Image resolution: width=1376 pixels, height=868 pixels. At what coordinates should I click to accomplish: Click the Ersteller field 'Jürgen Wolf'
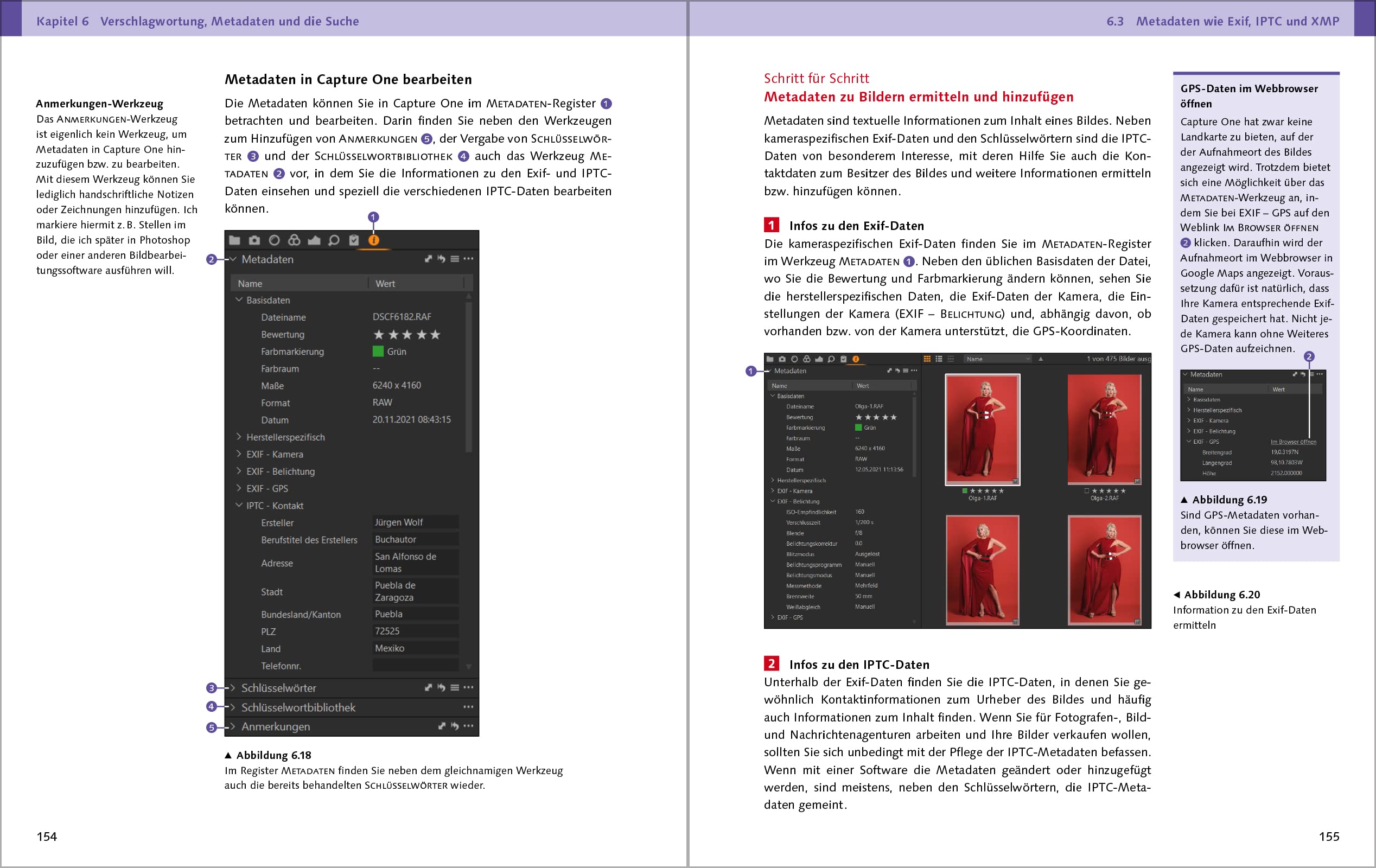tap(416, 522)
